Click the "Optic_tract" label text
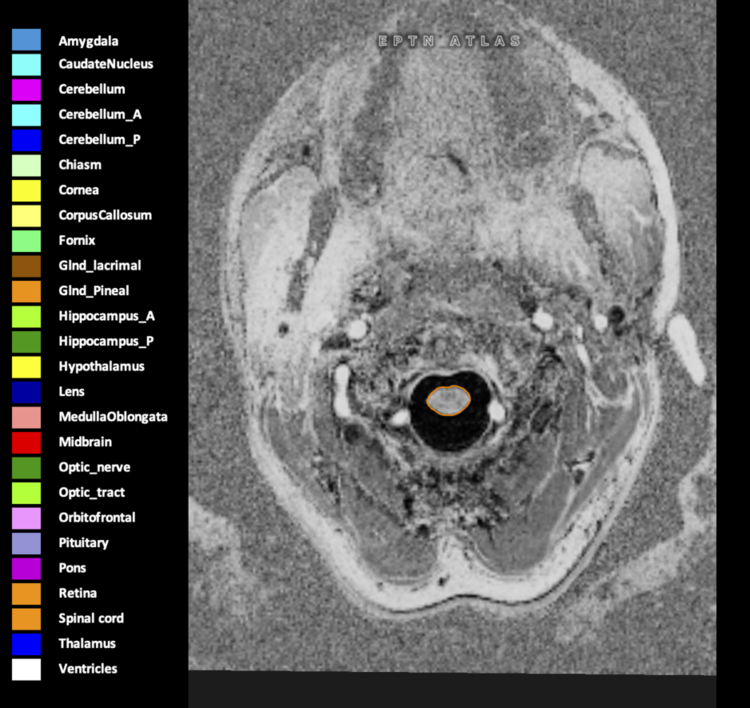This screenshot has width=750, height=708. point(92,493)
